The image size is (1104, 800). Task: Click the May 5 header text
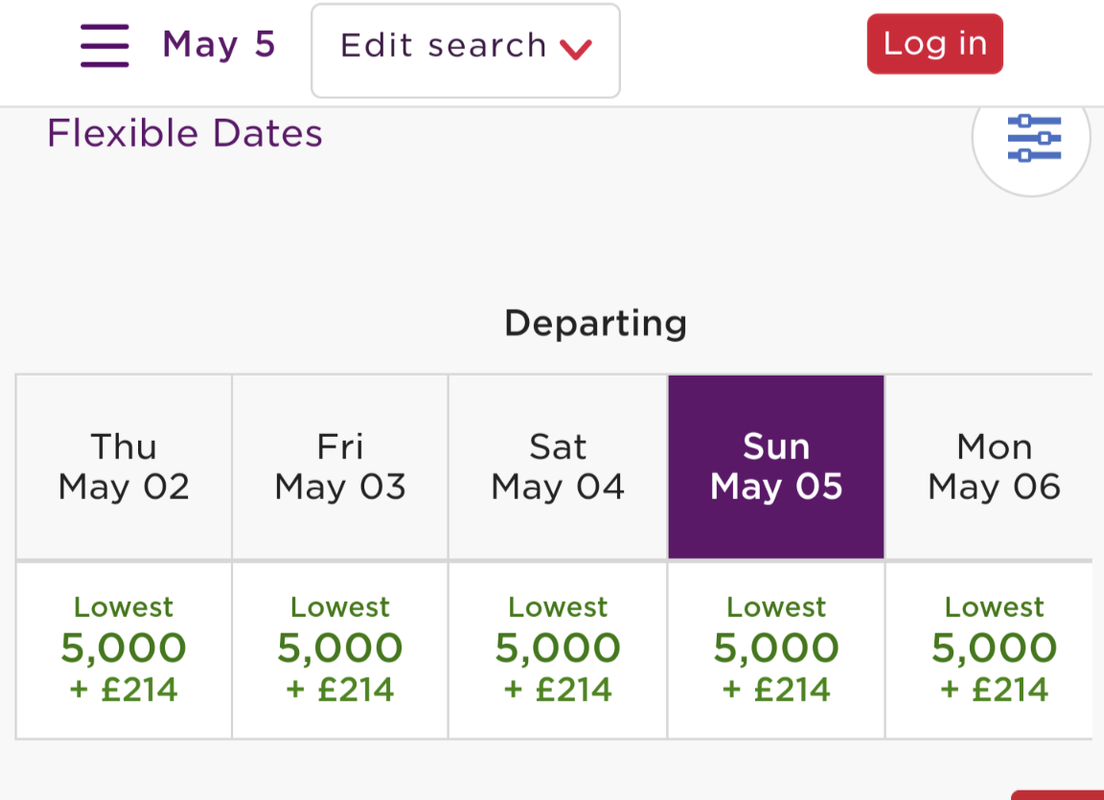tap(218, 45)
